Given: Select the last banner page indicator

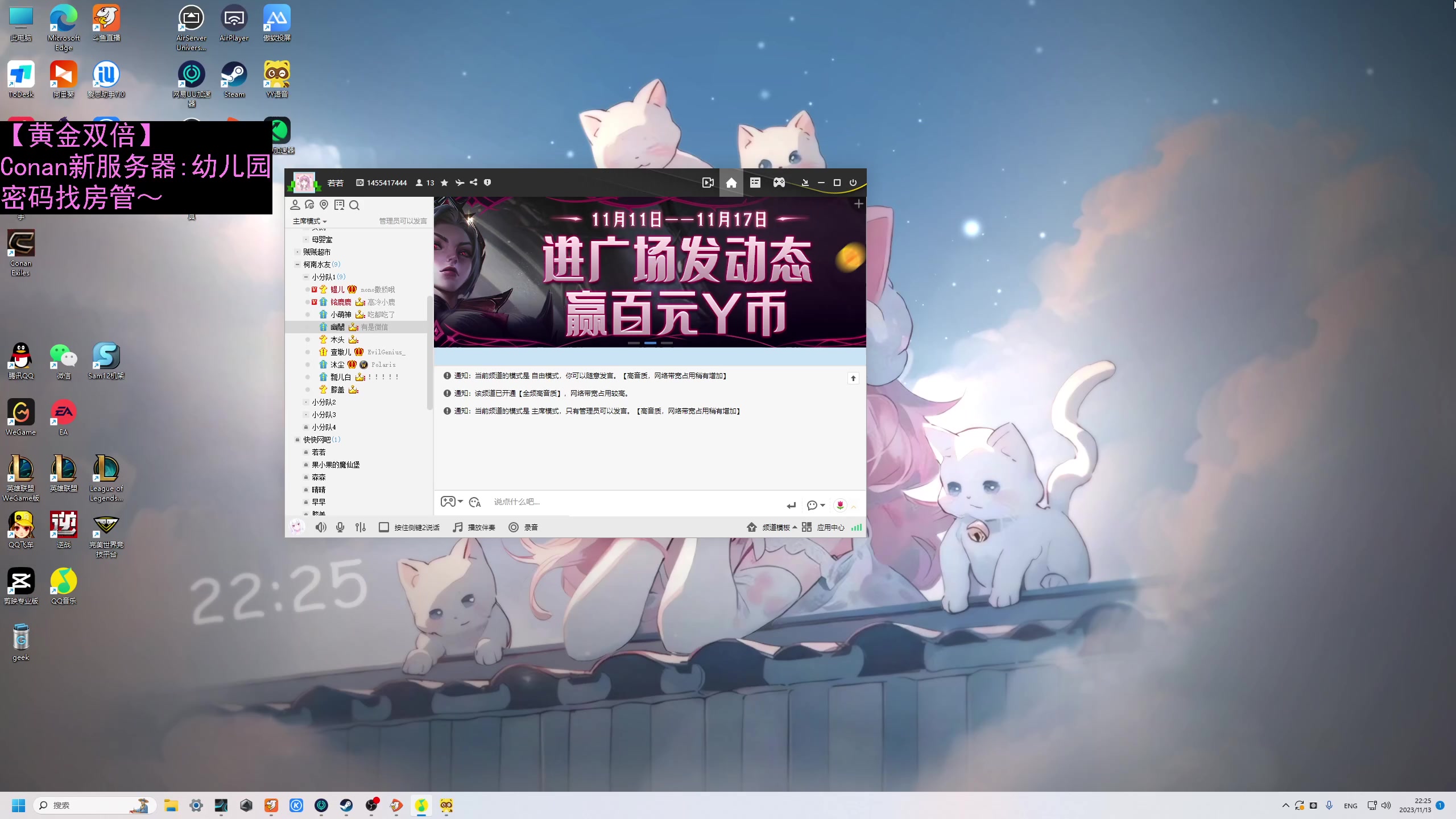Looking at the screenshot, I should coord(667,343).
